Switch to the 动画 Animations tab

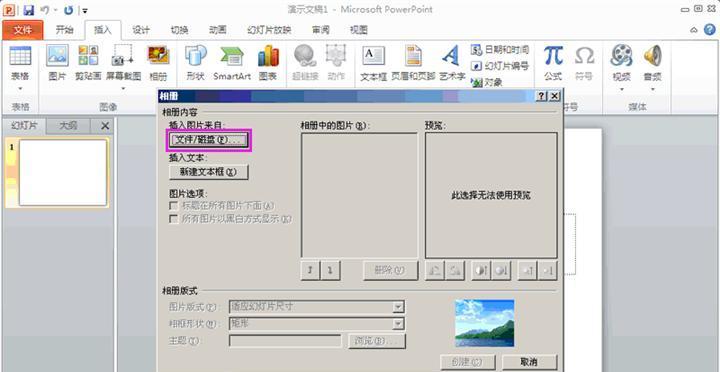point(218,30)
